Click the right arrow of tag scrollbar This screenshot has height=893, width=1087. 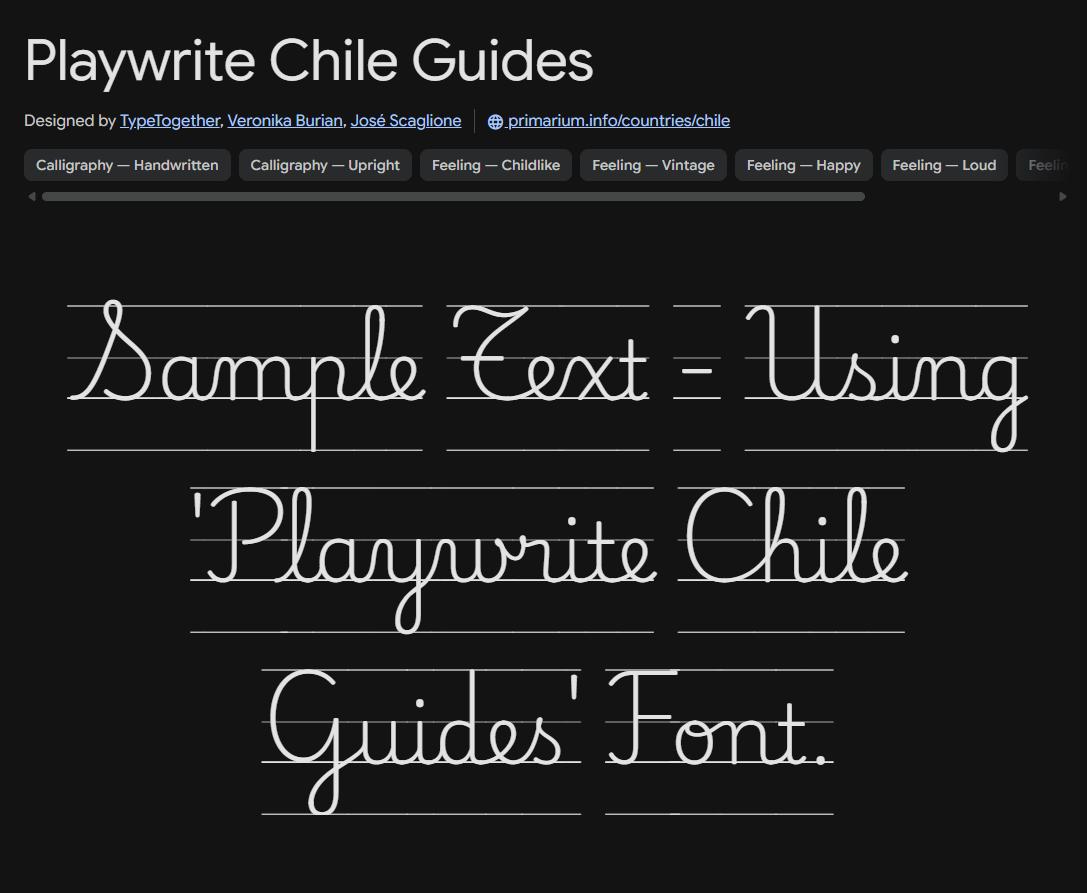(x=1063, y=197)
